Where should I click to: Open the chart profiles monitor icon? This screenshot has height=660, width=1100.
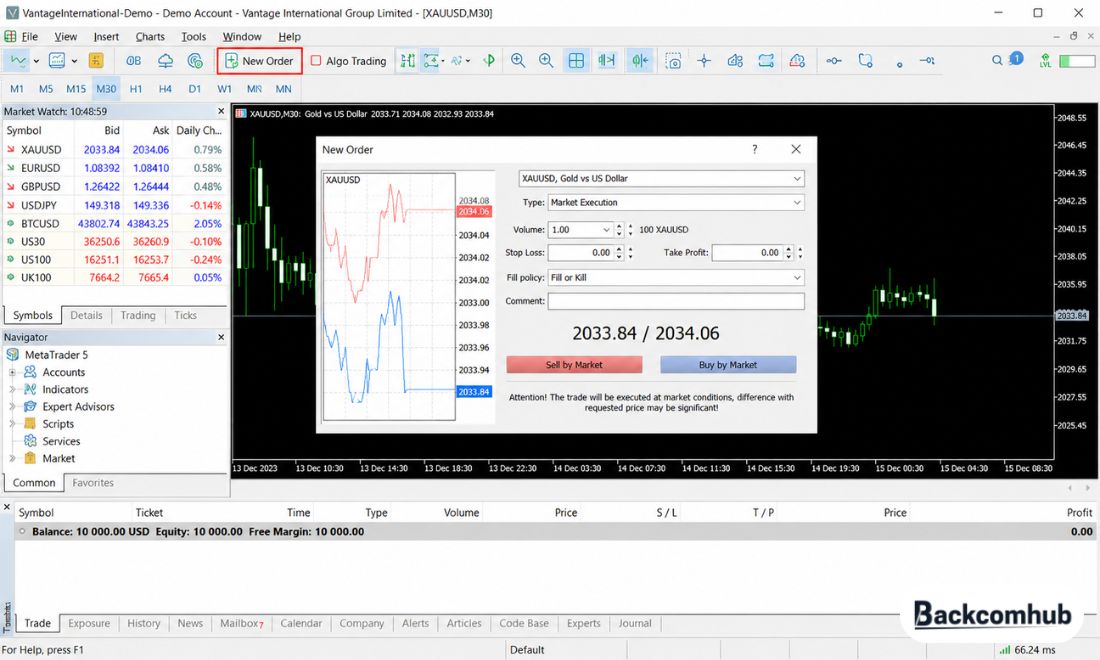56,61
